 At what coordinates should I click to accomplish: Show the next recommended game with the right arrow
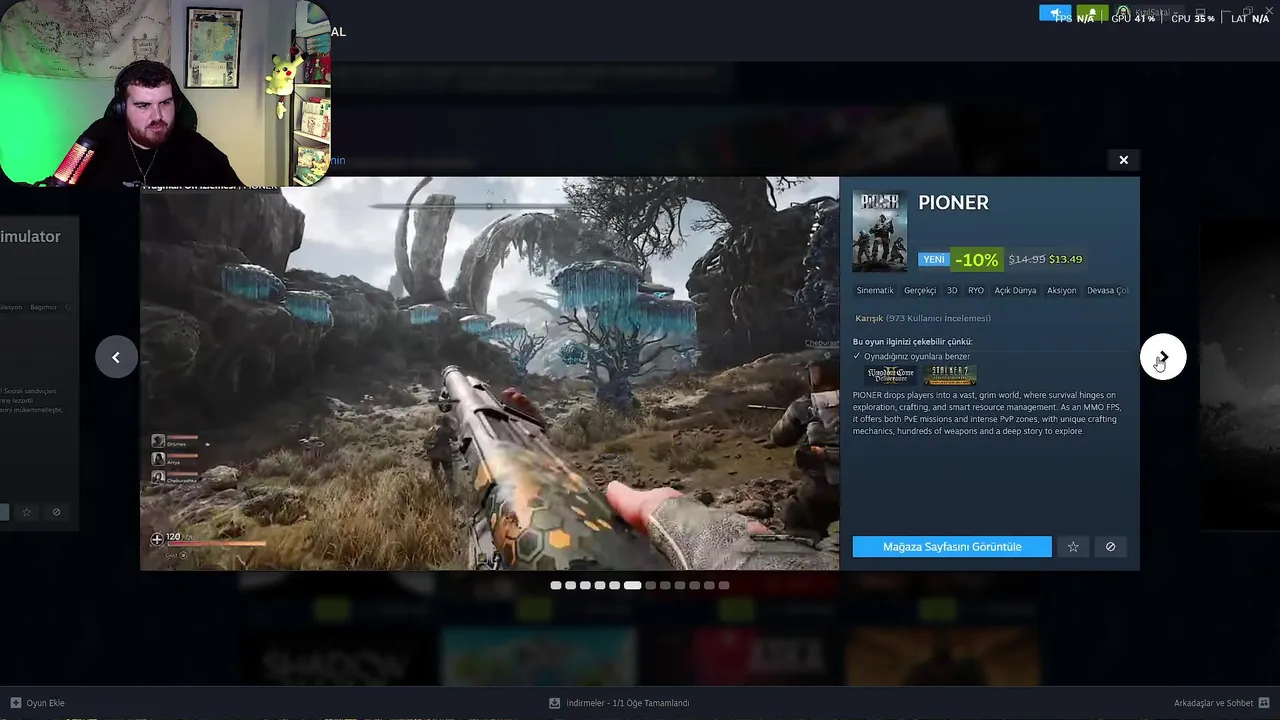tap(1163, 357)
